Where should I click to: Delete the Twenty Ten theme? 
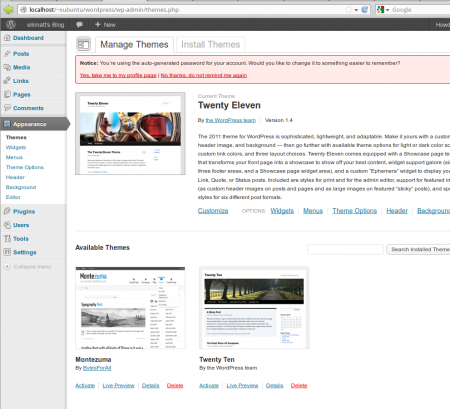click(299, 386)
